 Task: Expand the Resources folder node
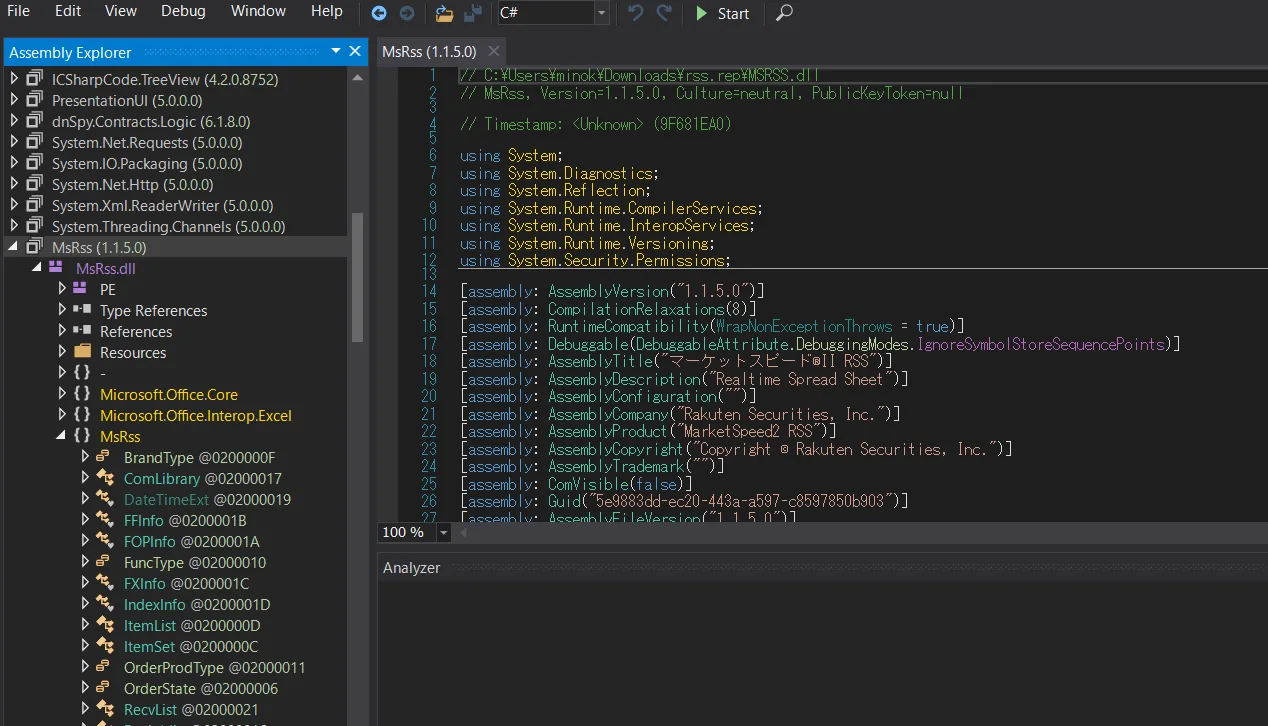(x=62, y=352)
